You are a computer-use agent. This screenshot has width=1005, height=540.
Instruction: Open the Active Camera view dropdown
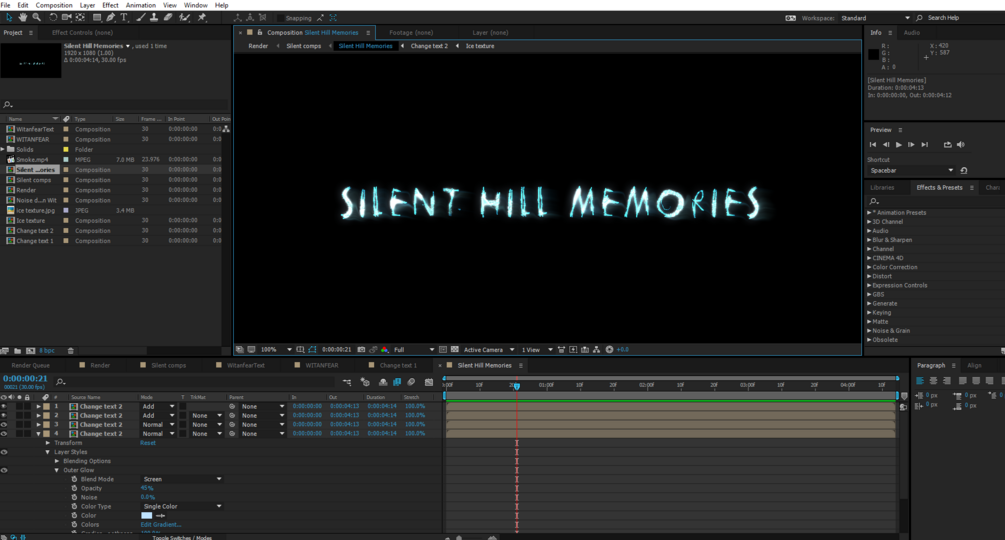488,350
